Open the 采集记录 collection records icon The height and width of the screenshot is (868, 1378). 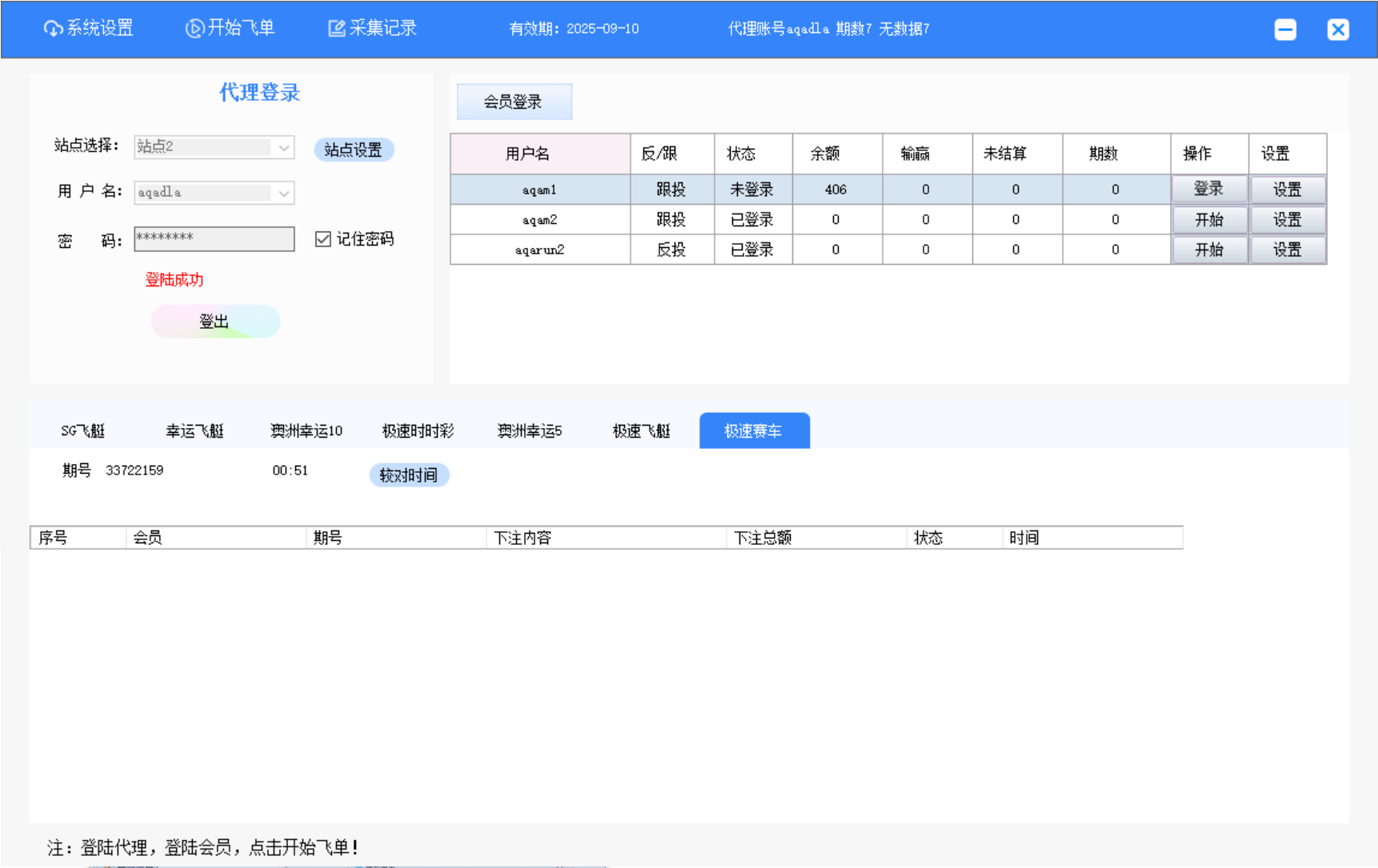(x=337, y=29)
